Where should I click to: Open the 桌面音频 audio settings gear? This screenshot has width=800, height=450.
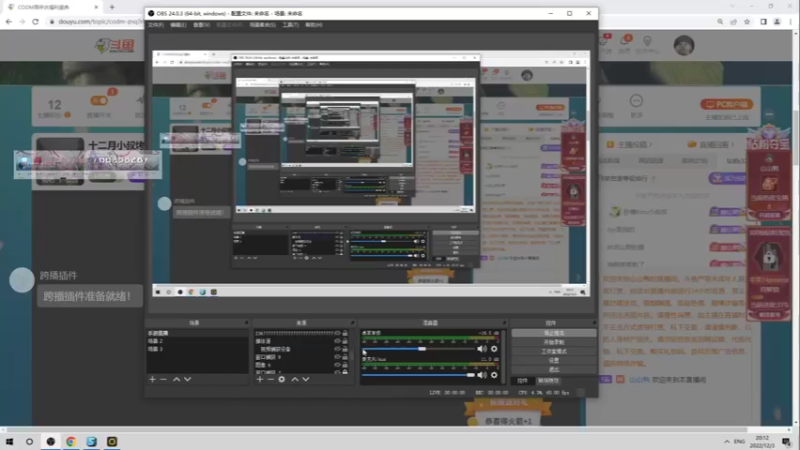click(x=494, y=349)
